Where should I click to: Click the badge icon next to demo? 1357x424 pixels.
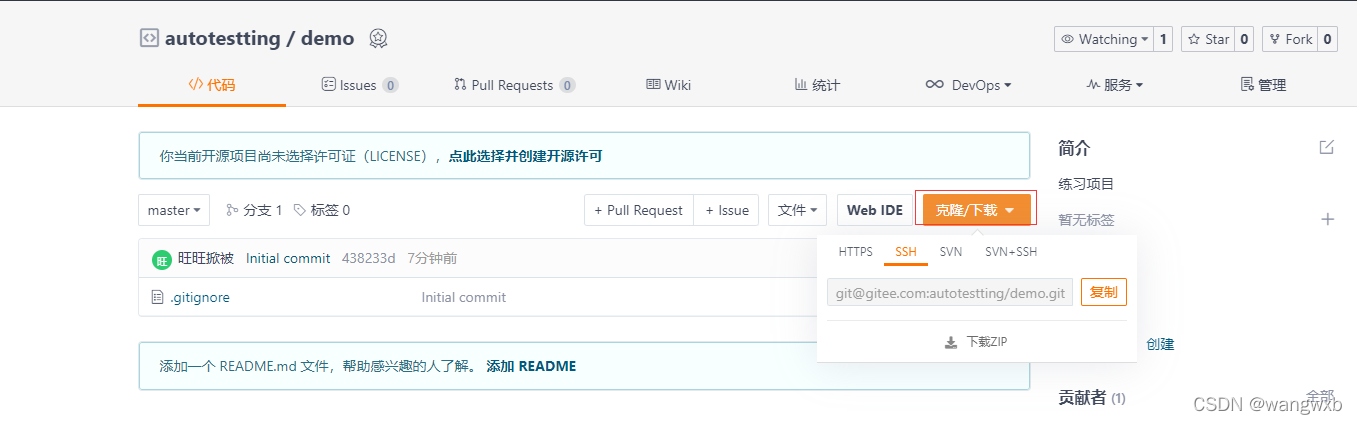(378, 39)
